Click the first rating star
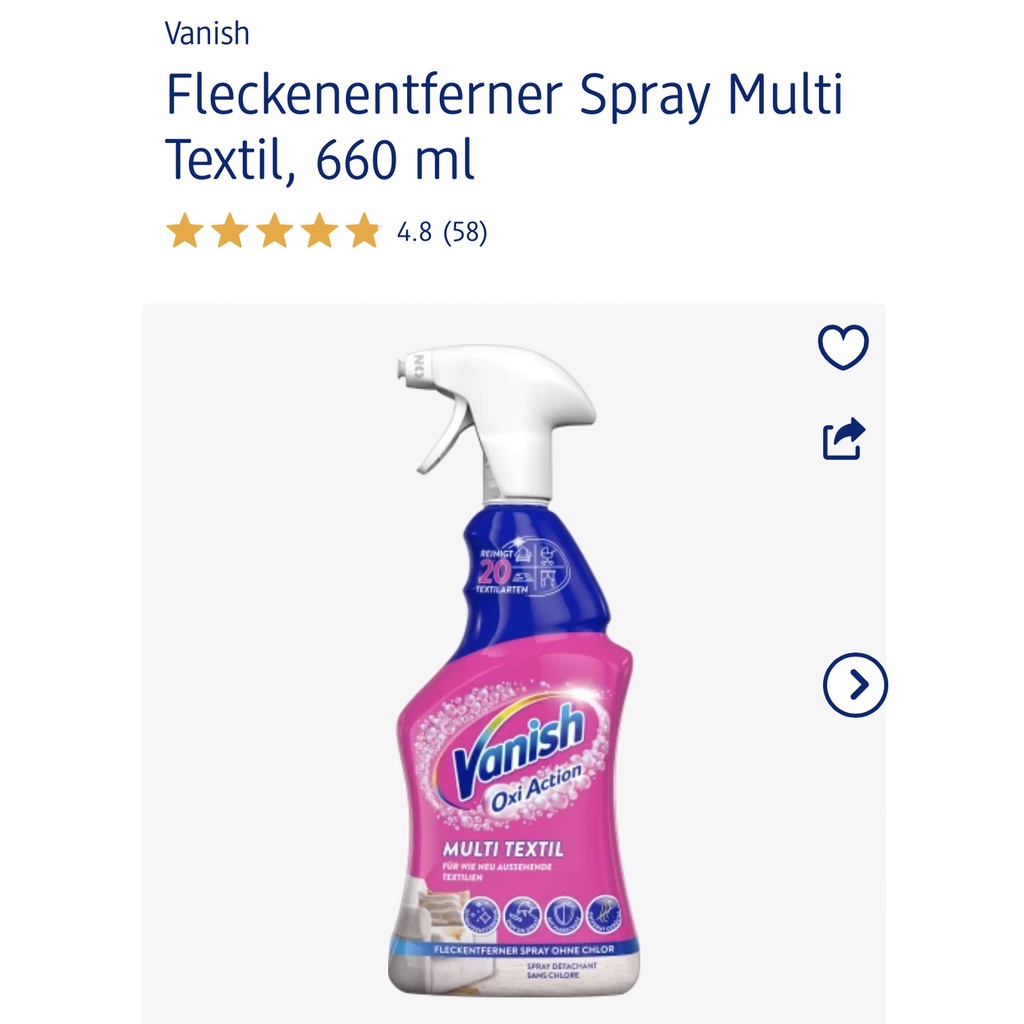This screenshot has width=1024, height=1024. (x=185, y=231)
